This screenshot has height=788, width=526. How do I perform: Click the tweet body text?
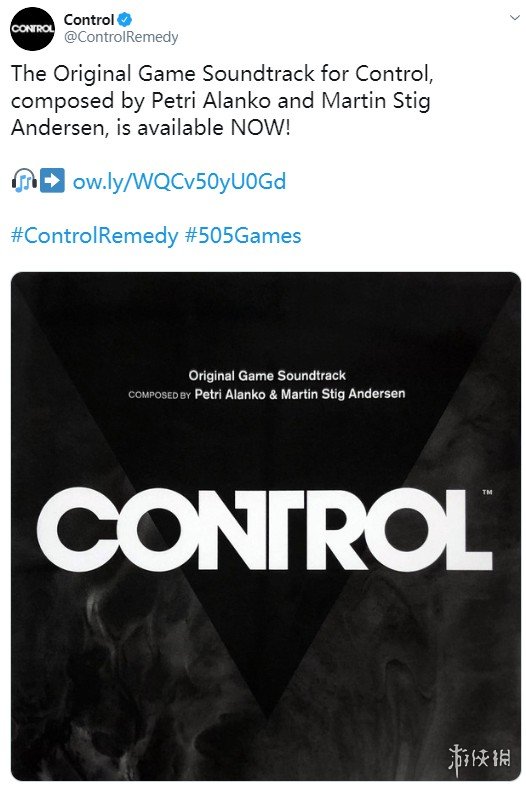pyautogui.click(x=222, y=101)
